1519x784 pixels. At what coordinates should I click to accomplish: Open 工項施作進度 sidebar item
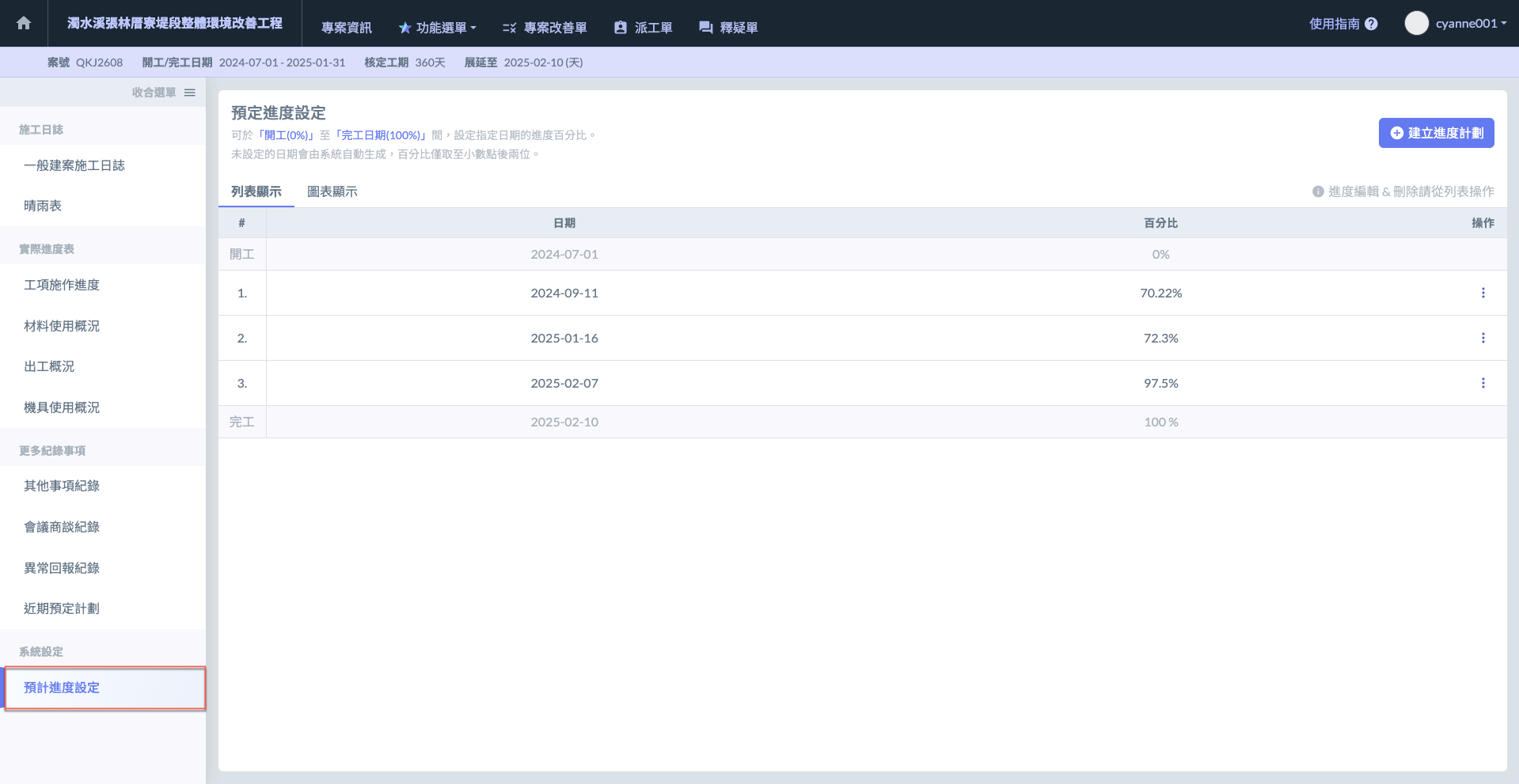pyautogui.click(x=62, y=285)
